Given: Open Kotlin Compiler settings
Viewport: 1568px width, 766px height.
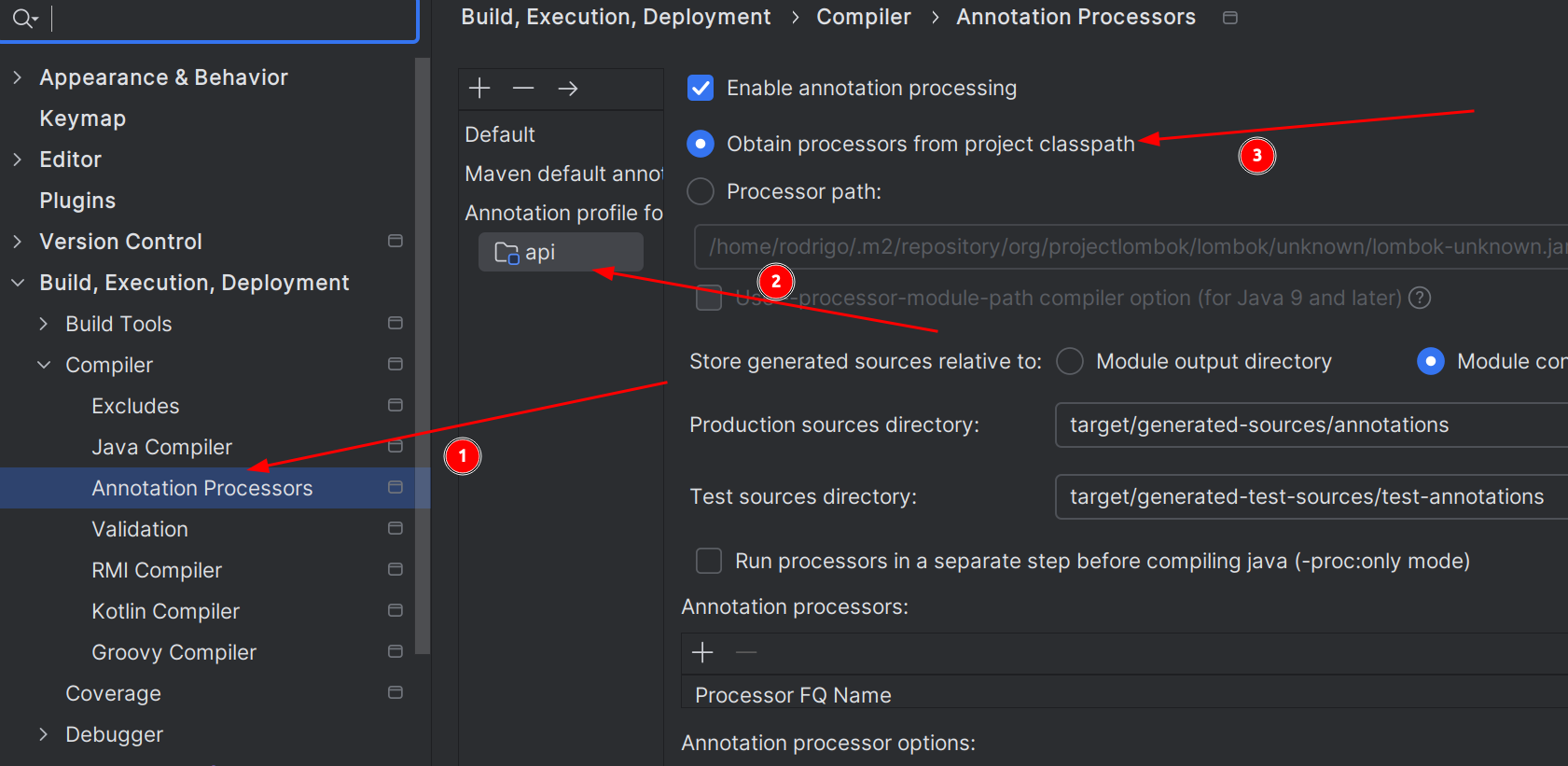Looking at the screenshot, I should pos(165,611).
